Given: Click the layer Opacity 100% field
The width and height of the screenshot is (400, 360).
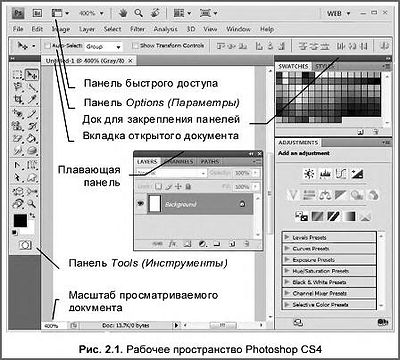Looking at the screenshot, I should [x=242, y=173].
